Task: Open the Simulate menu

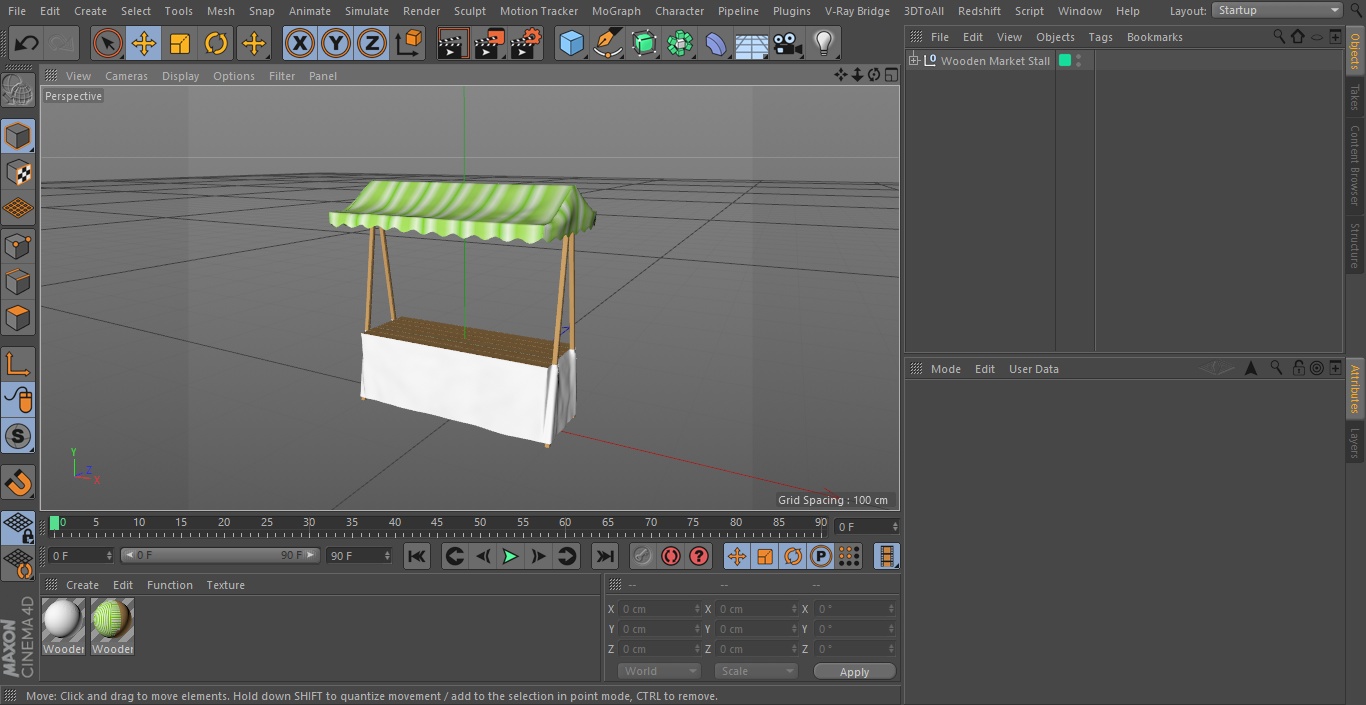Action: click(x=367, y=11)
